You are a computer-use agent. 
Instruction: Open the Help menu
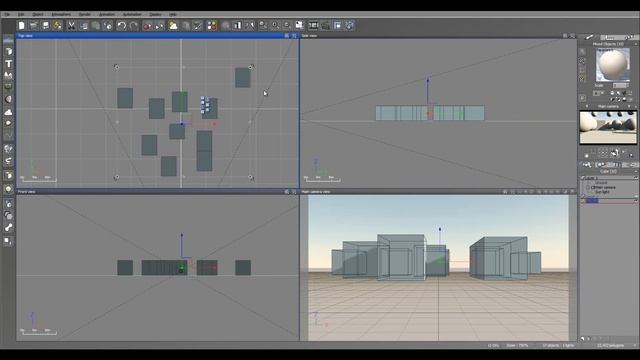(173, 14)
